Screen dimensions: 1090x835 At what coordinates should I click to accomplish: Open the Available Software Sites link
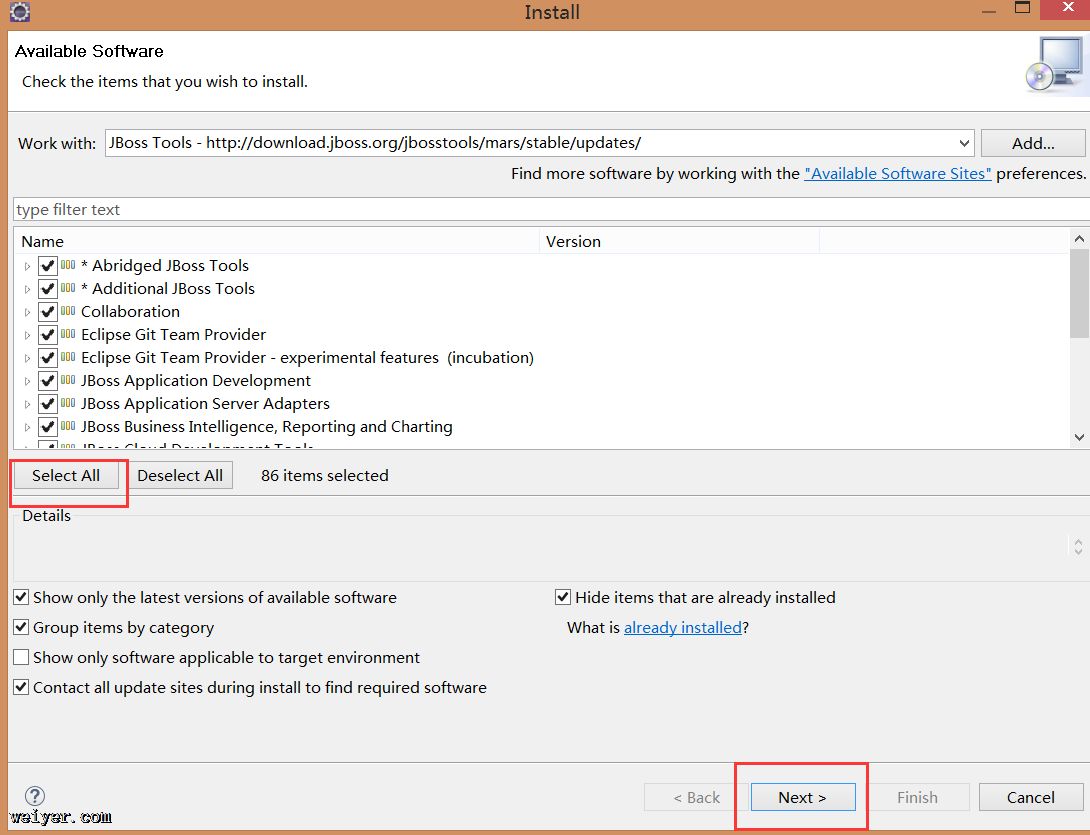(x=897, y=173)
